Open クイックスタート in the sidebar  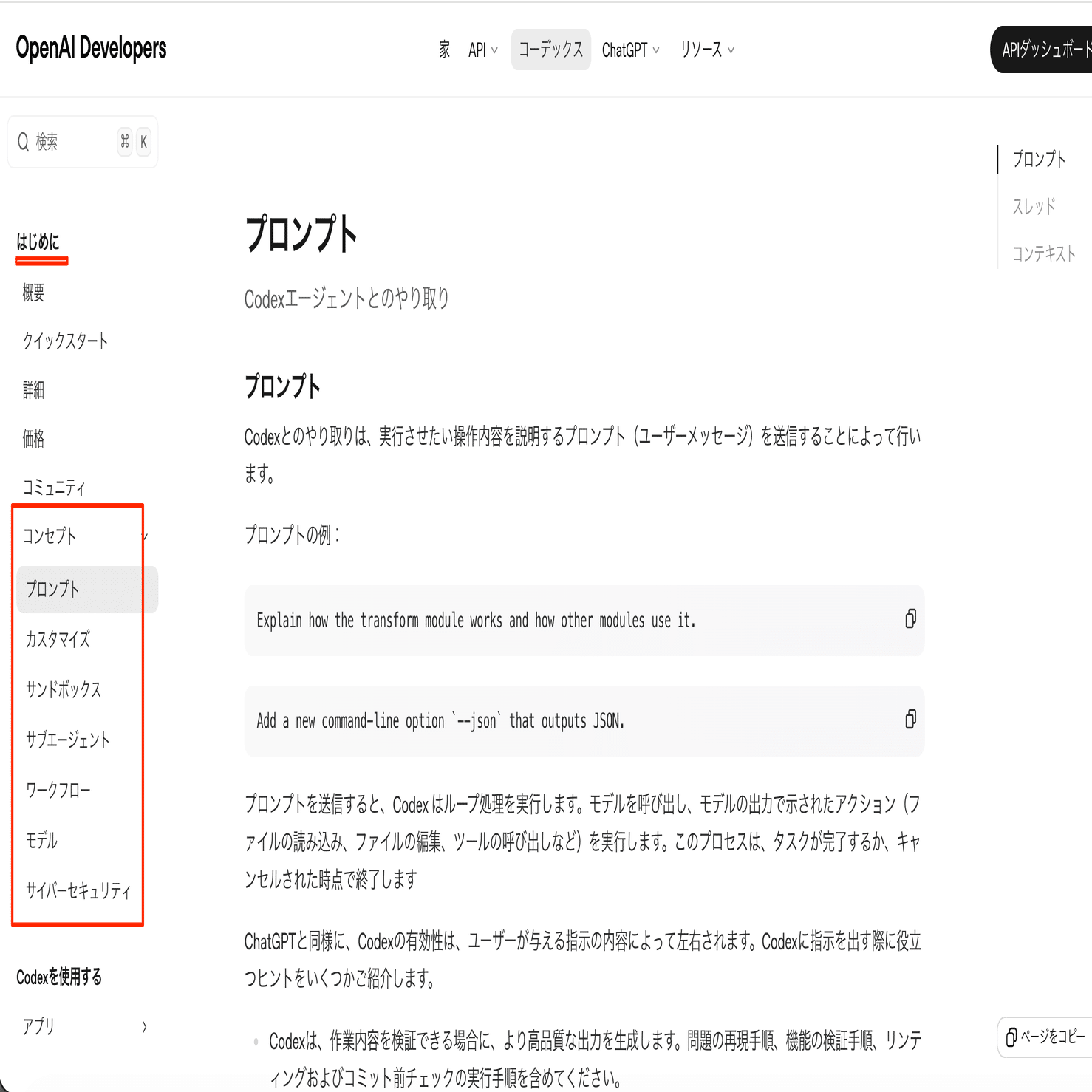[65, 341]
